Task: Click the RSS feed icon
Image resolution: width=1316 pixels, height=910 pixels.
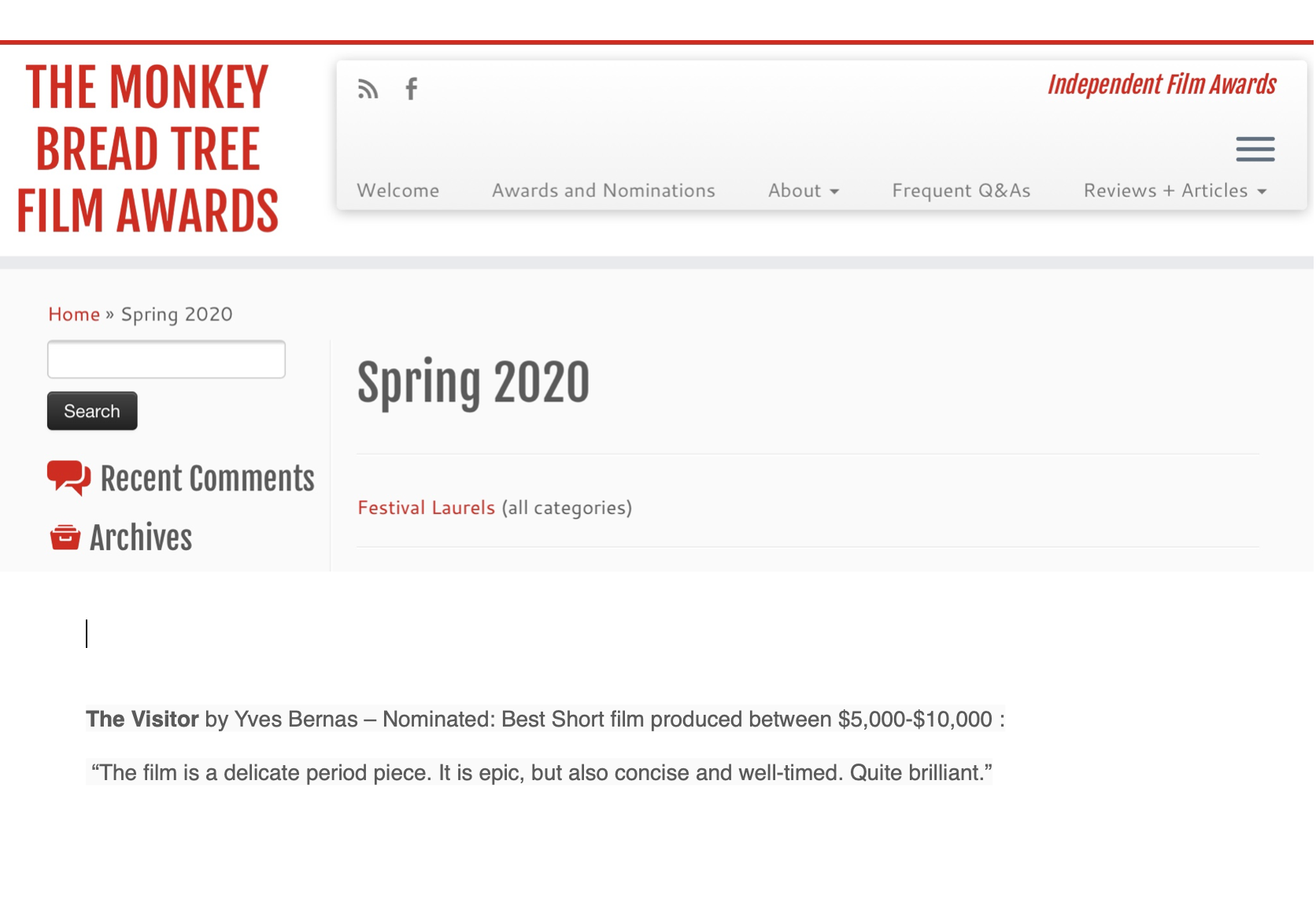Action: click(x=368, y=89)
